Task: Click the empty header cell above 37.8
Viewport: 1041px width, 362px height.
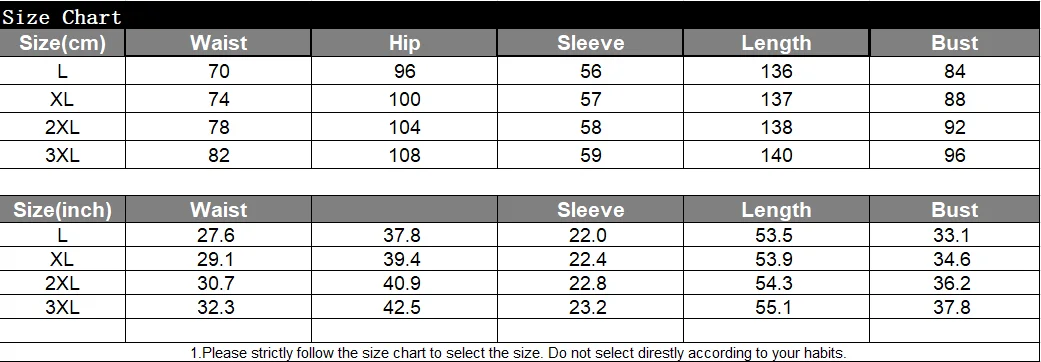Action: (404, 210)
